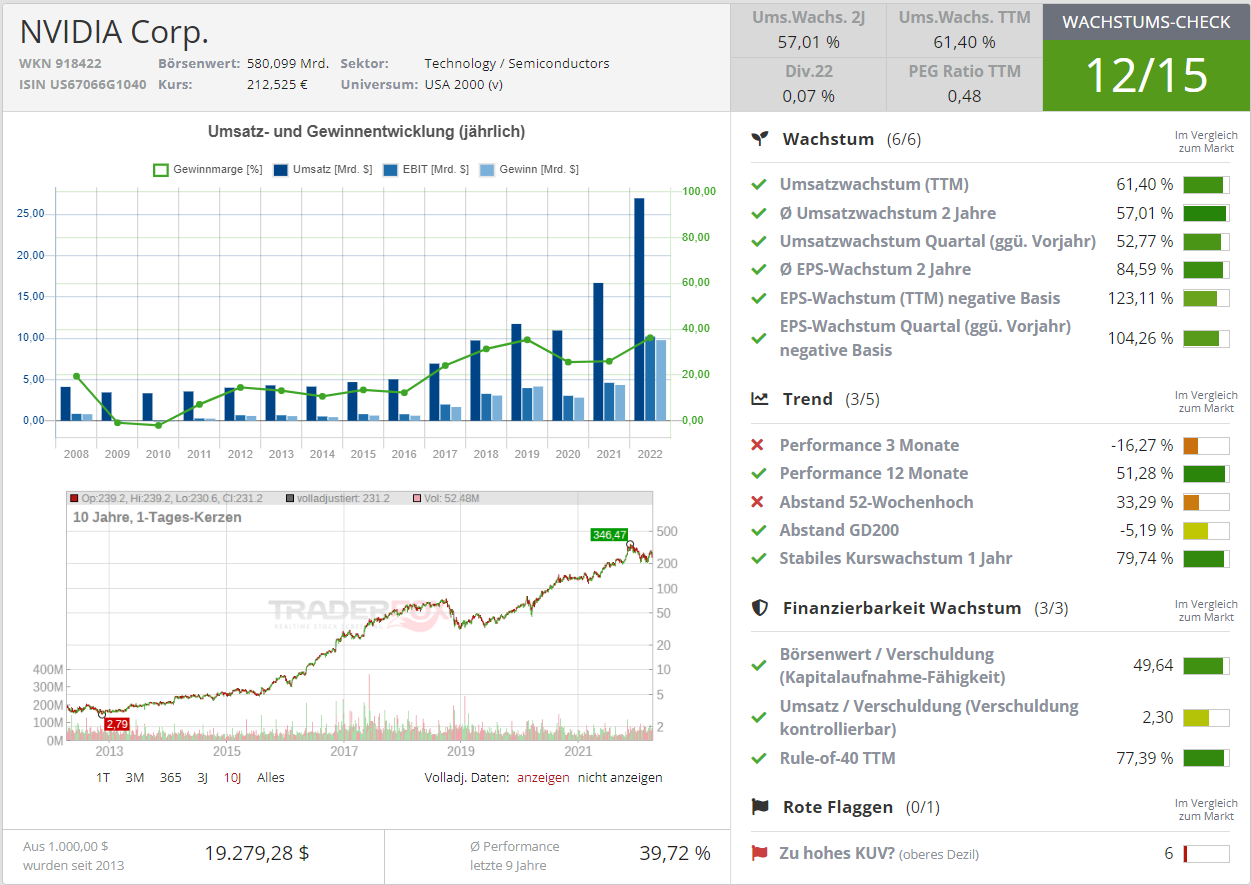
Task: Click the Wachstum leaf icon
Action: pyautogui.click(x=761, y=139)
